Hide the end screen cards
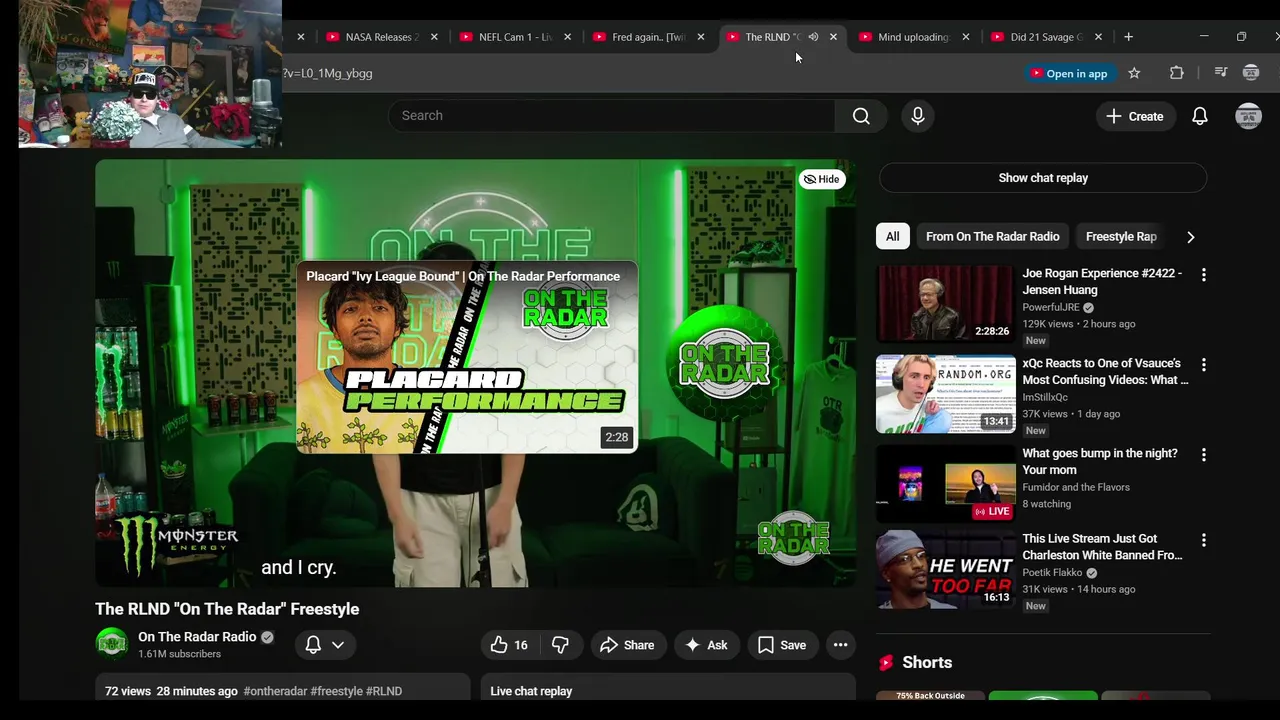The image size is (1280, 720). click(x=822, y=179)
